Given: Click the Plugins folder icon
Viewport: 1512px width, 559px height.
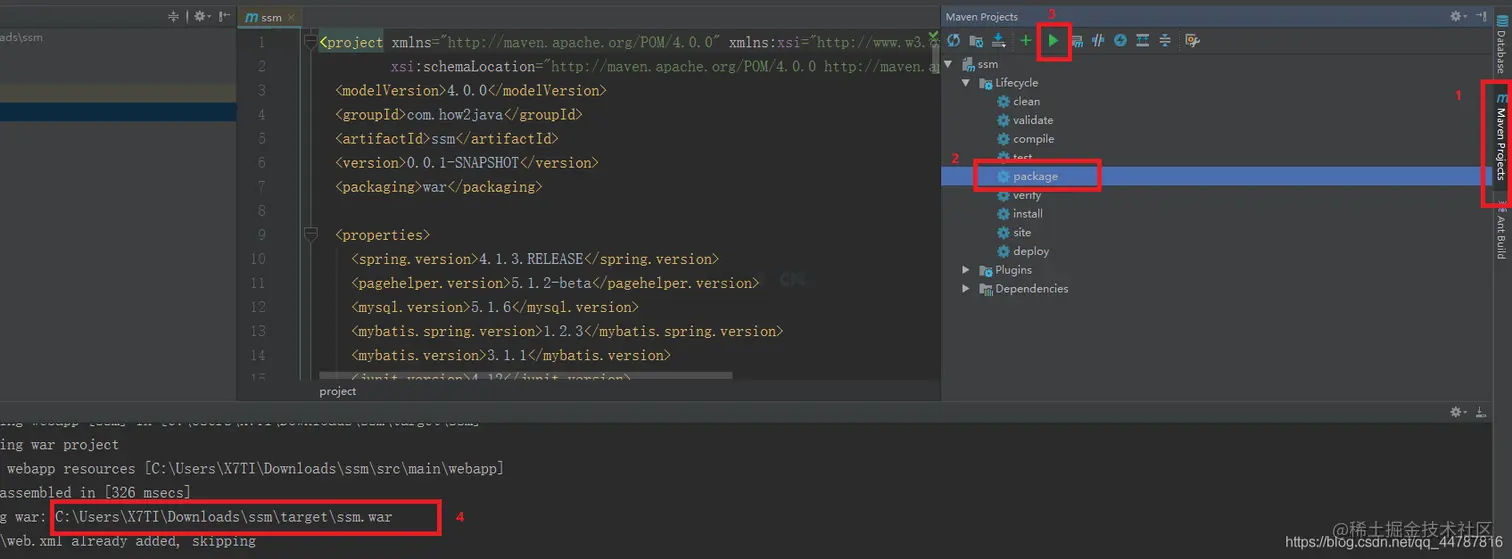Looking at the screenshot, I should click(985, 270).
